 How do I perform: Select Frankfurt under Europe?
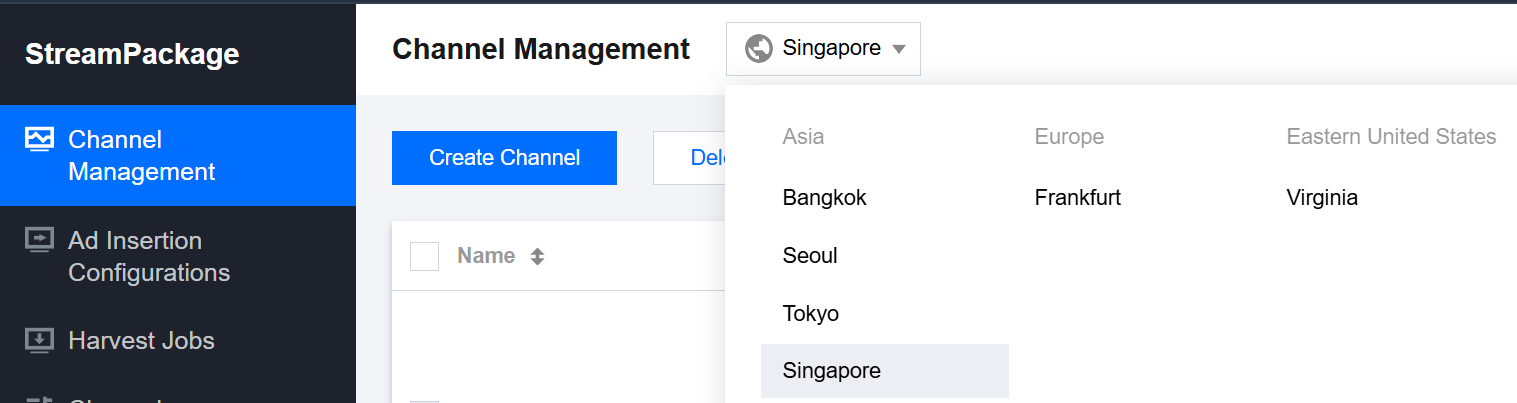click(x=1078, y=198)
